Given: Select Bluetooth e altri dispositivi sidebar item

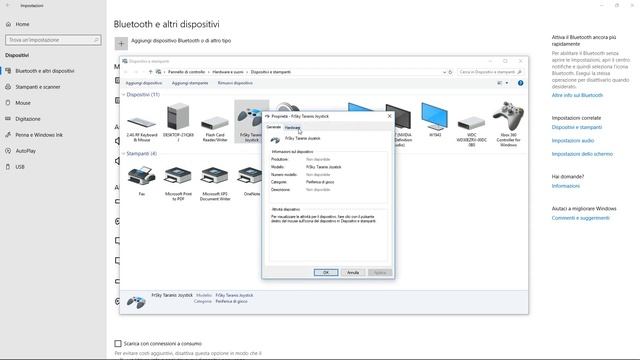Looking at the screenshot, I should [x=44, y=71].
